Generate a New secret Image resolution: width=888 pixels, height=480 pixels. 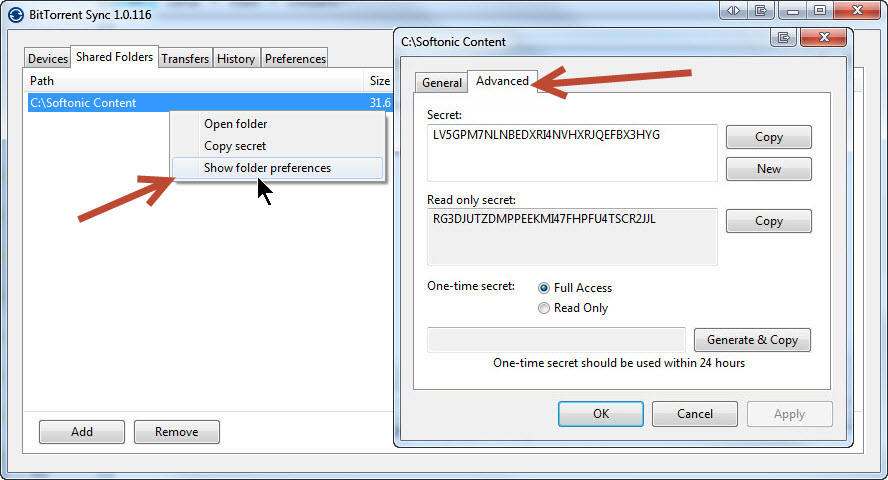point(769,169)
